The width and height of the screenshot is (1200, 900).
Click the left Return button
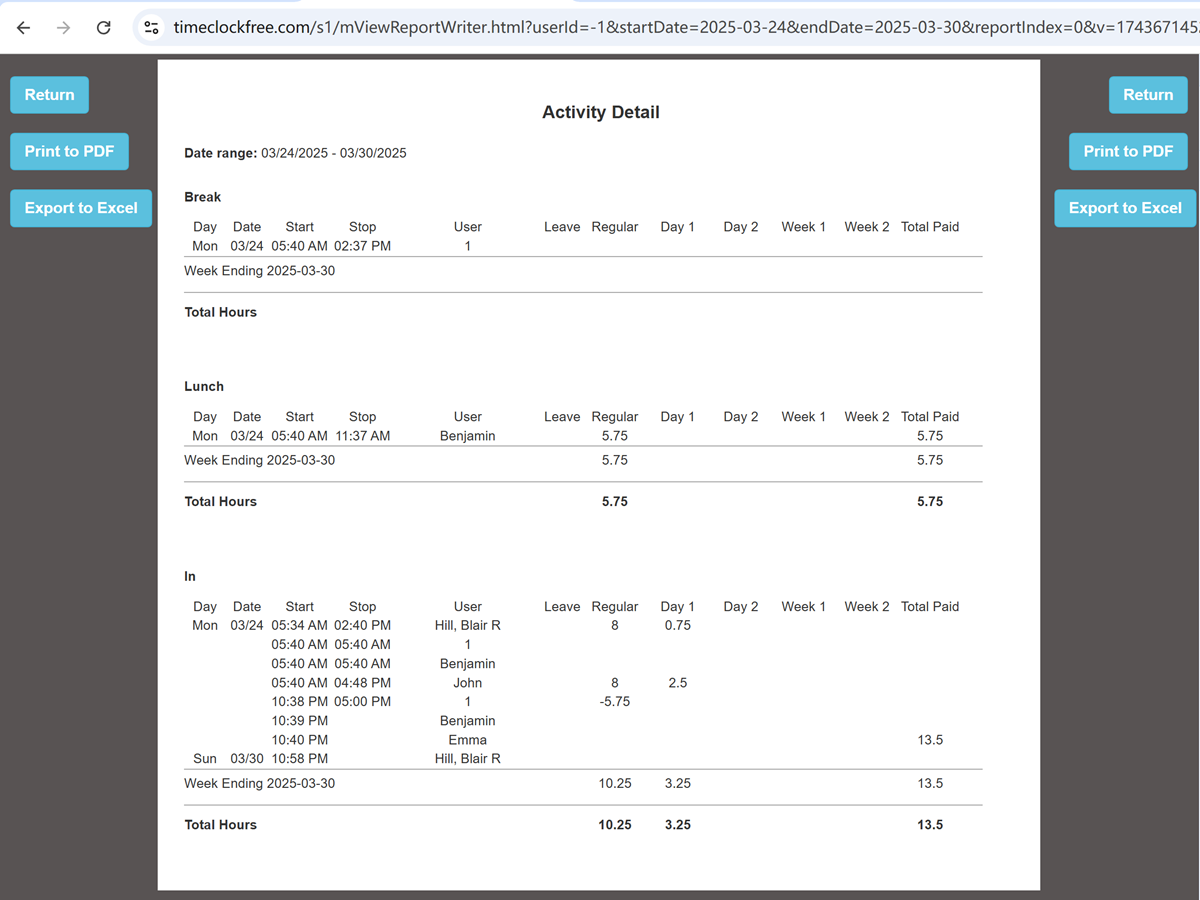pyautogui.click(x=50, y=95)
